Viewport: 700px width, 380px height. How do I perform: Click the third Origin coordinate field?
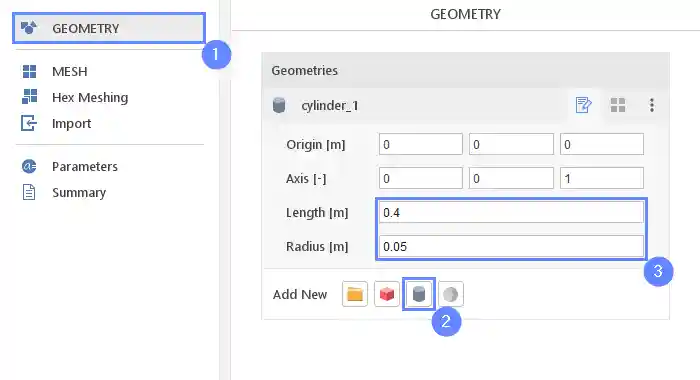click(602, 144)
